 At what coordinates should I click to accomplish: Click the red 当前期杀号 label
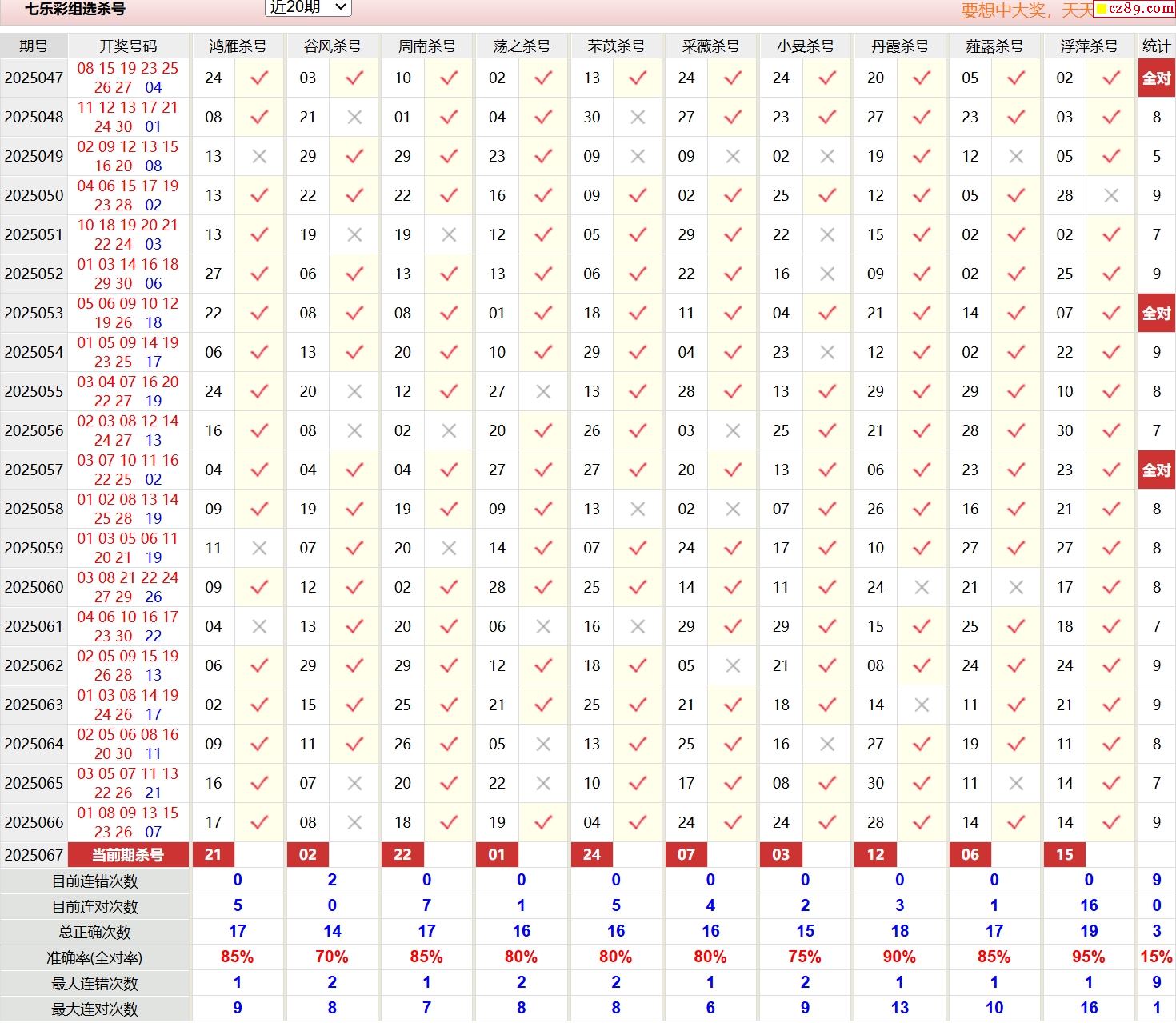128,855
